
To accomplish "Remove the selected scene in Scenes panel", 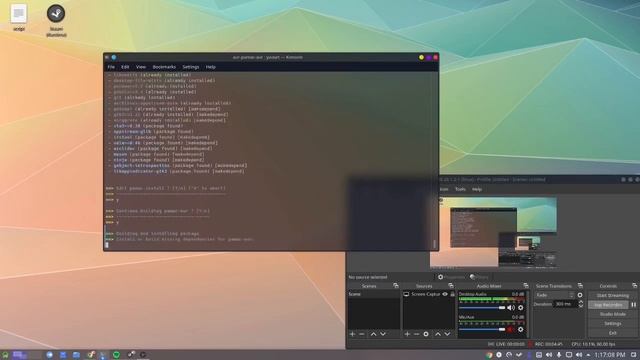I will click(362, 334).
